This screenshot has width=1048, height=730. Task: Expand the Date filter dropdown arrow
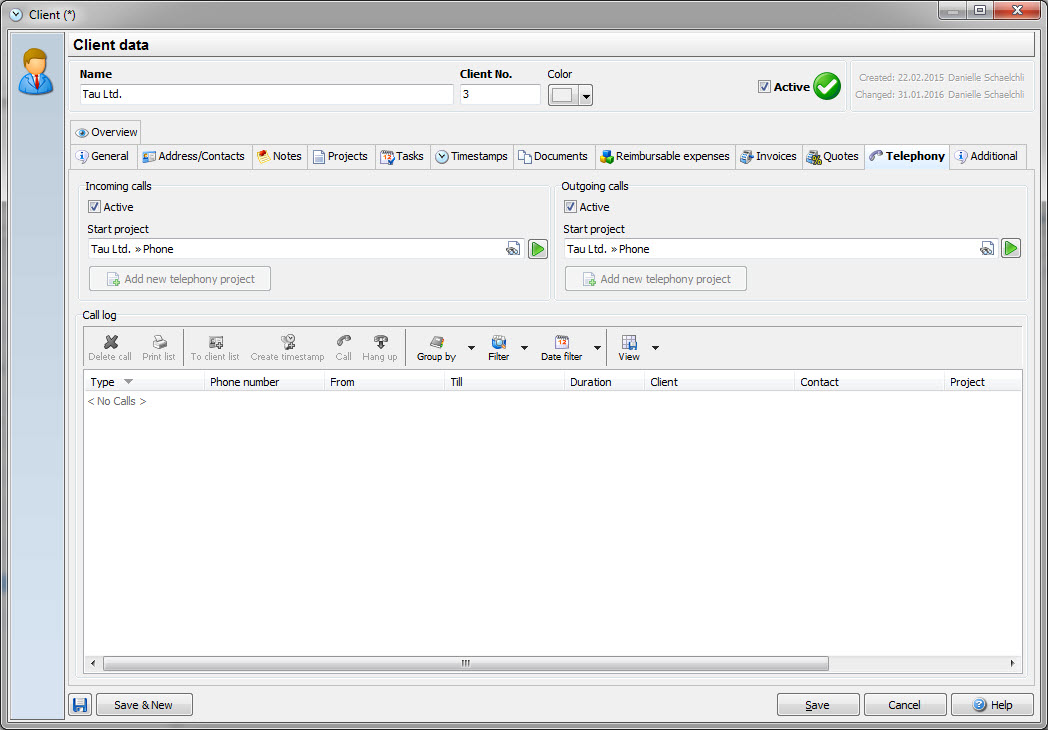[x=597, y=348]
